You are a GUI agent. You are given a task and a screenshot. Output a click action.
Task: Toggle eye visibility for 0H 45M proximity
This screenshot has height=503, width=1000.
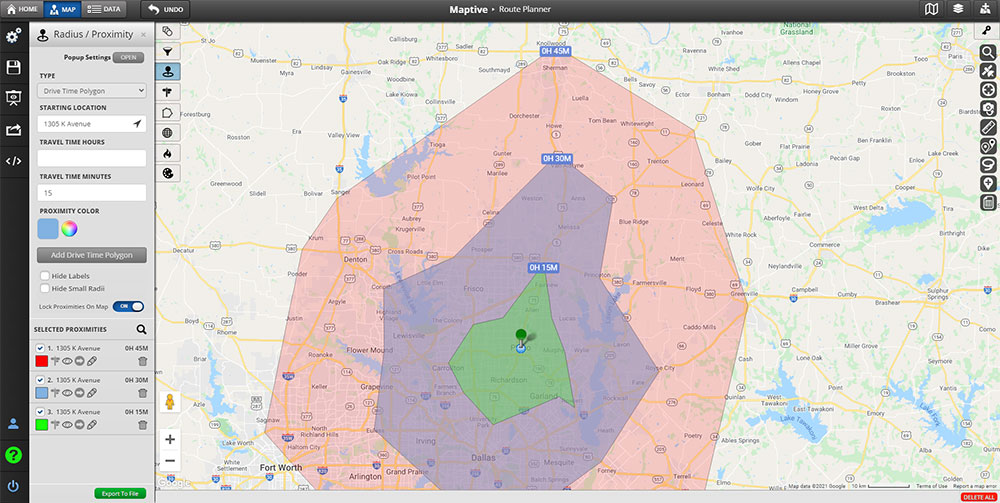[x=67, y=361]
